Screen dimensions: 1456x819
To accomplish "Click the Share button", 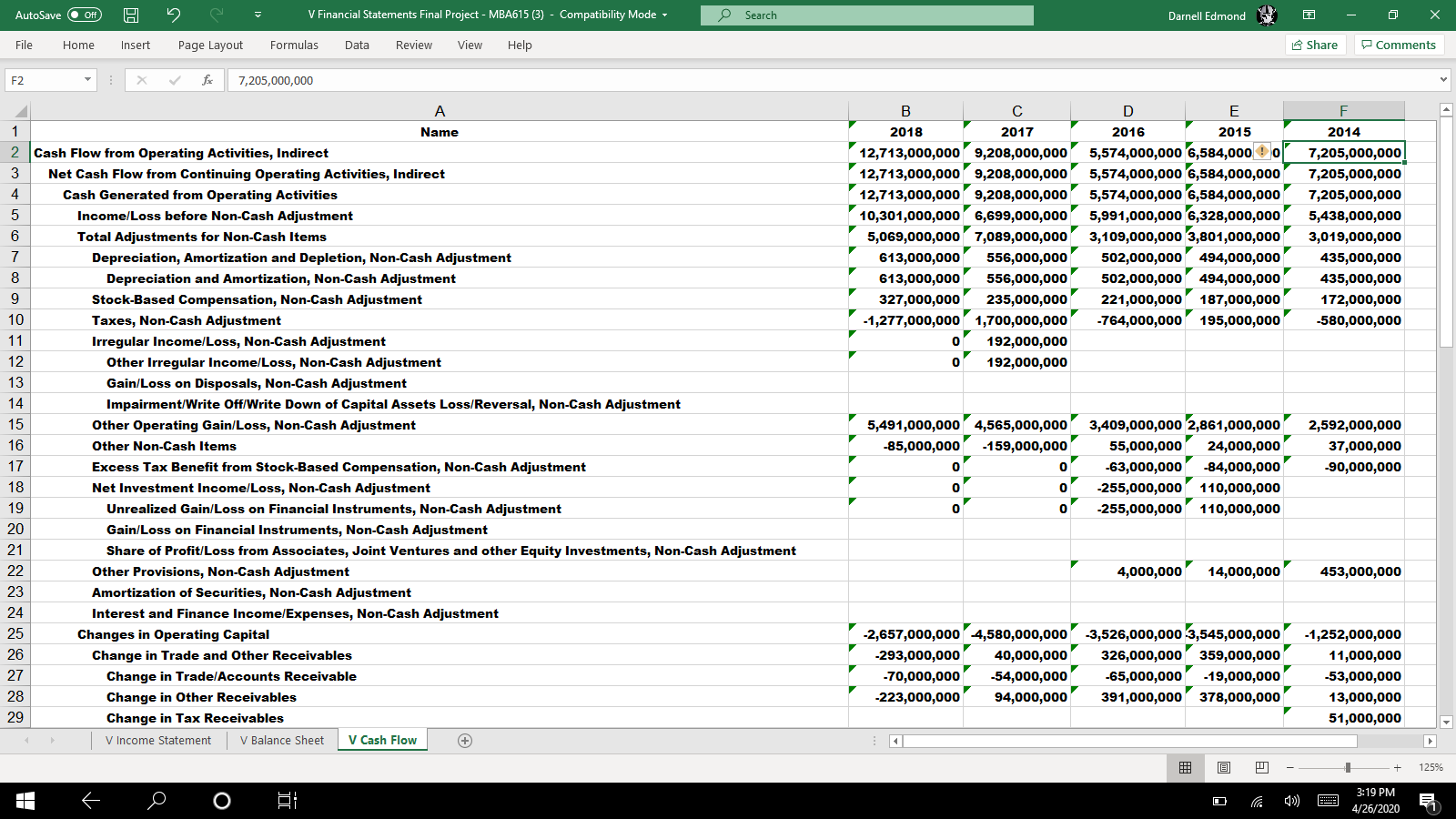I will [x=1315, y=45].
